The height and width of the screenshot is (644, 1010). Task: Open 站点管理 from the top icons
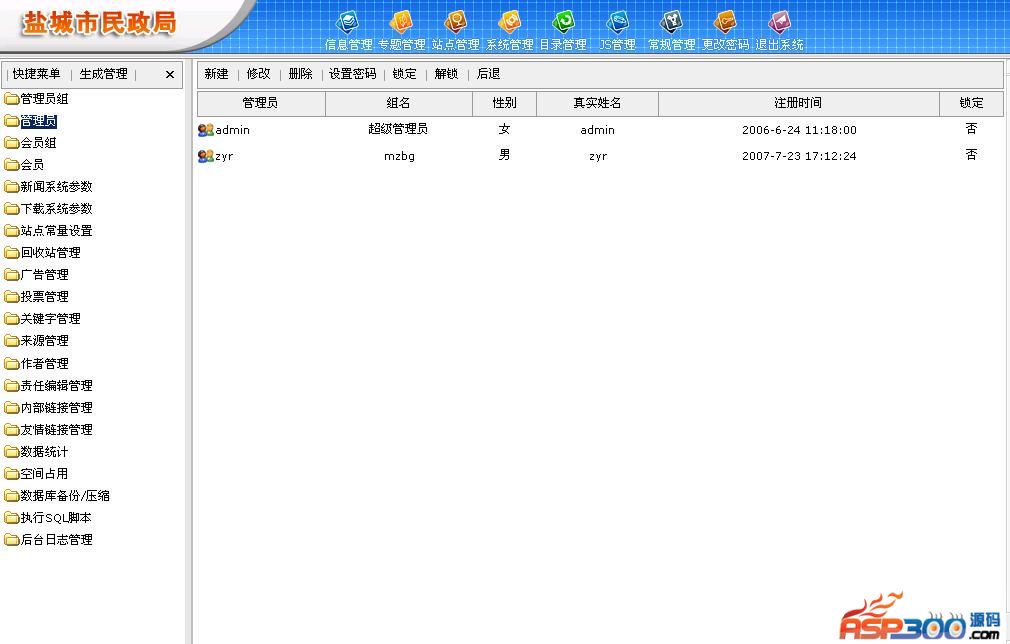coord(455,23)
